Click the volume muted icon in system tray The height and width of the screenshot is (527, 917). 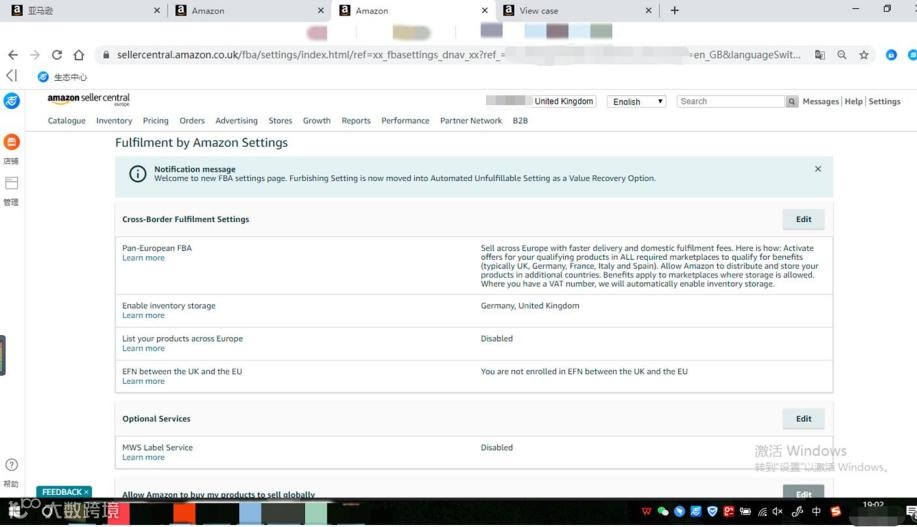[777, 511]
